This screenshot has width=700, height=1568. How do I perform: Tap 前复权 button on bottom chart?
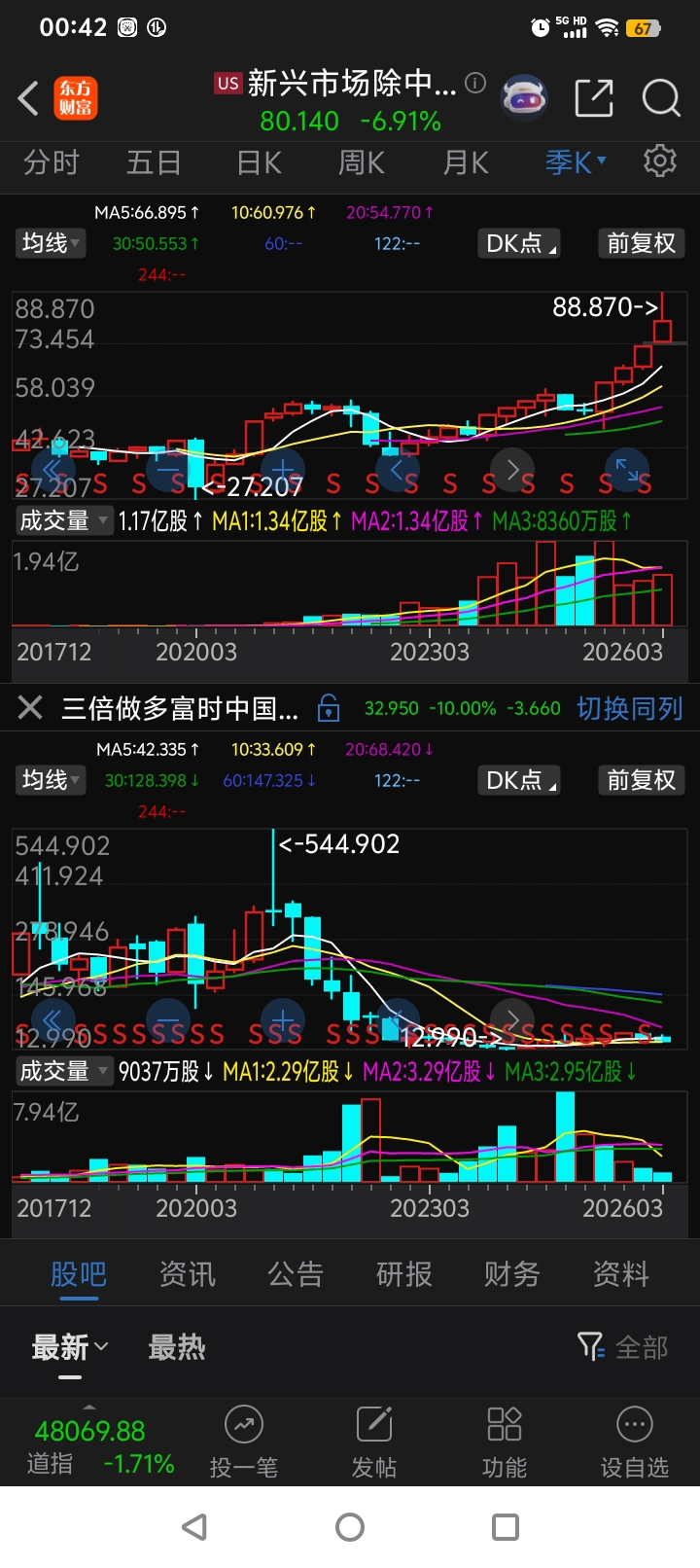point(641,780)
